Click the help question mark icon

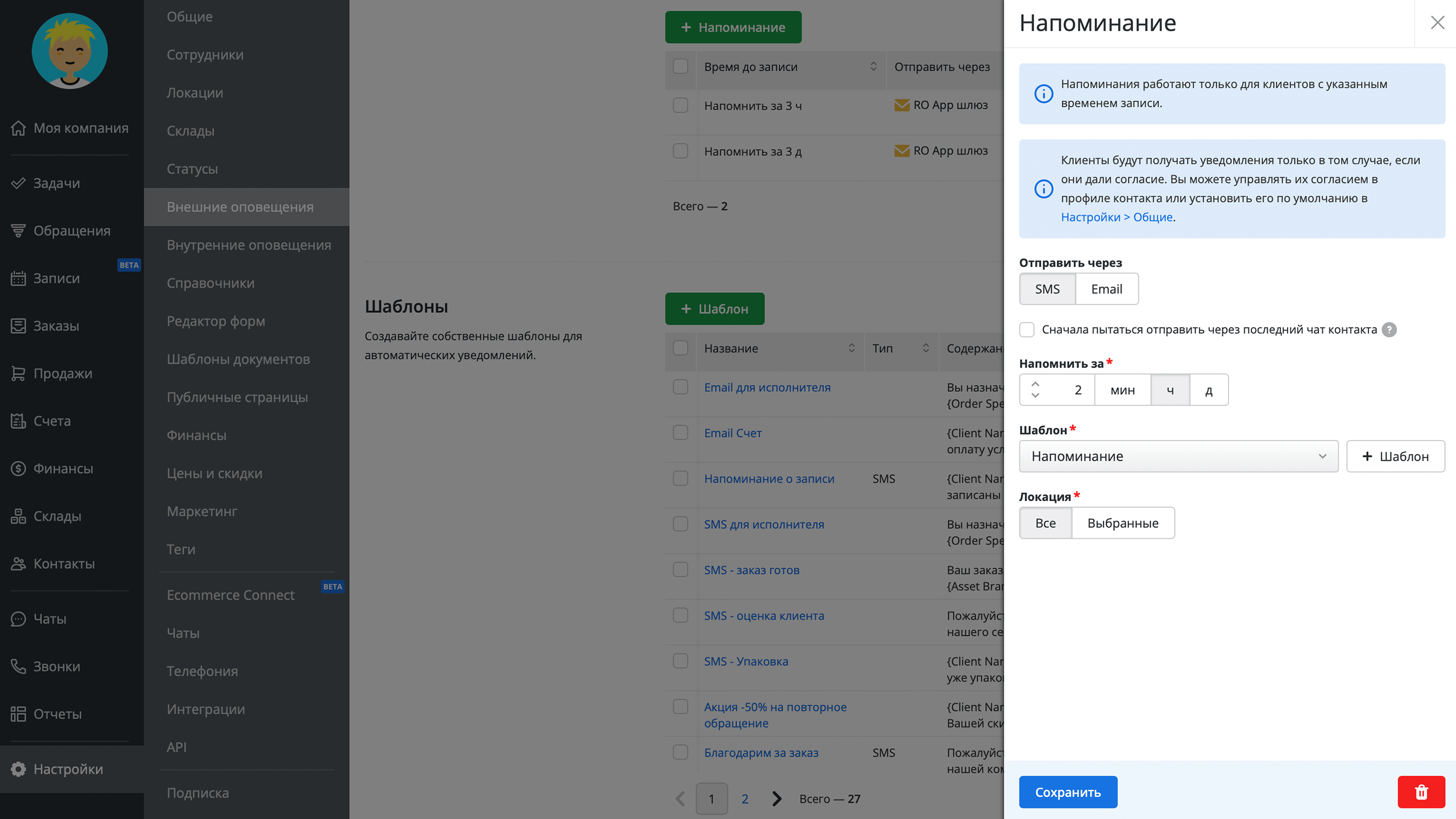1389,330
